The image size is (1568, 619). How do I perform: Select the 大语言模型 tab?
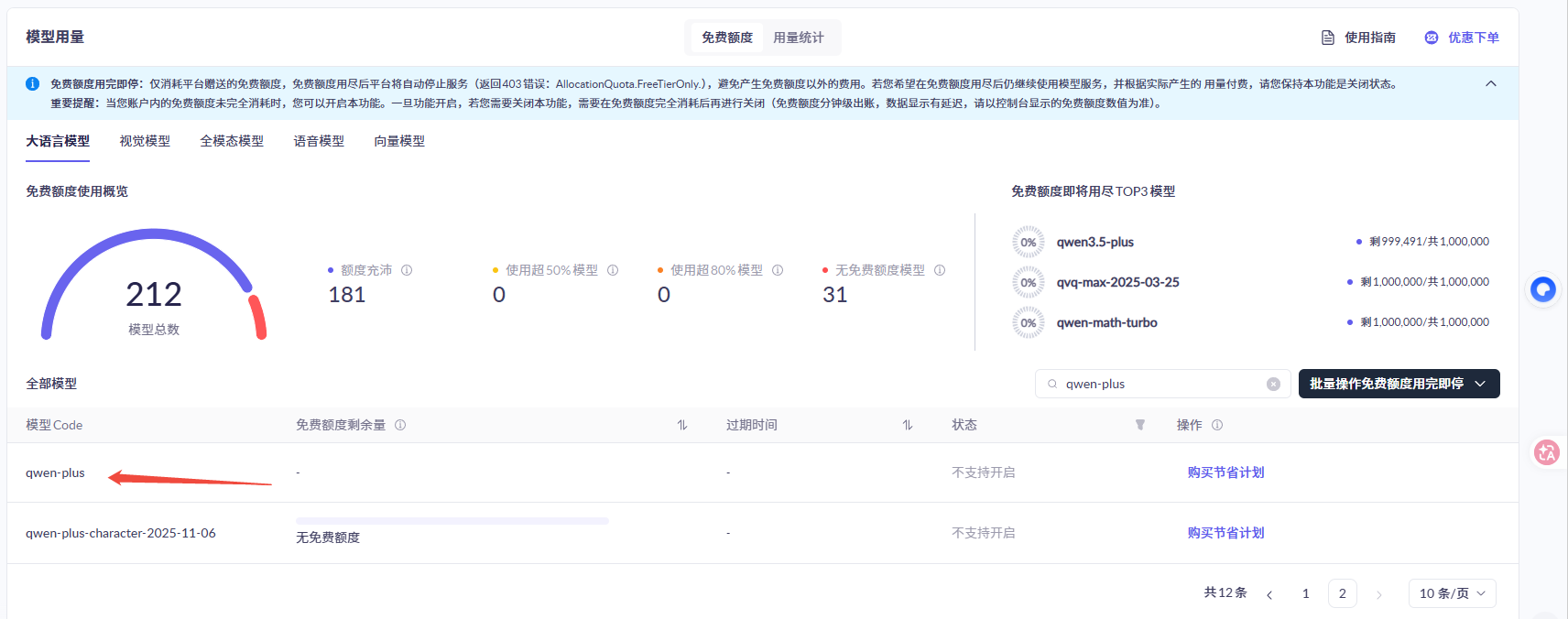pyautogui.click(x=58, y=141)
